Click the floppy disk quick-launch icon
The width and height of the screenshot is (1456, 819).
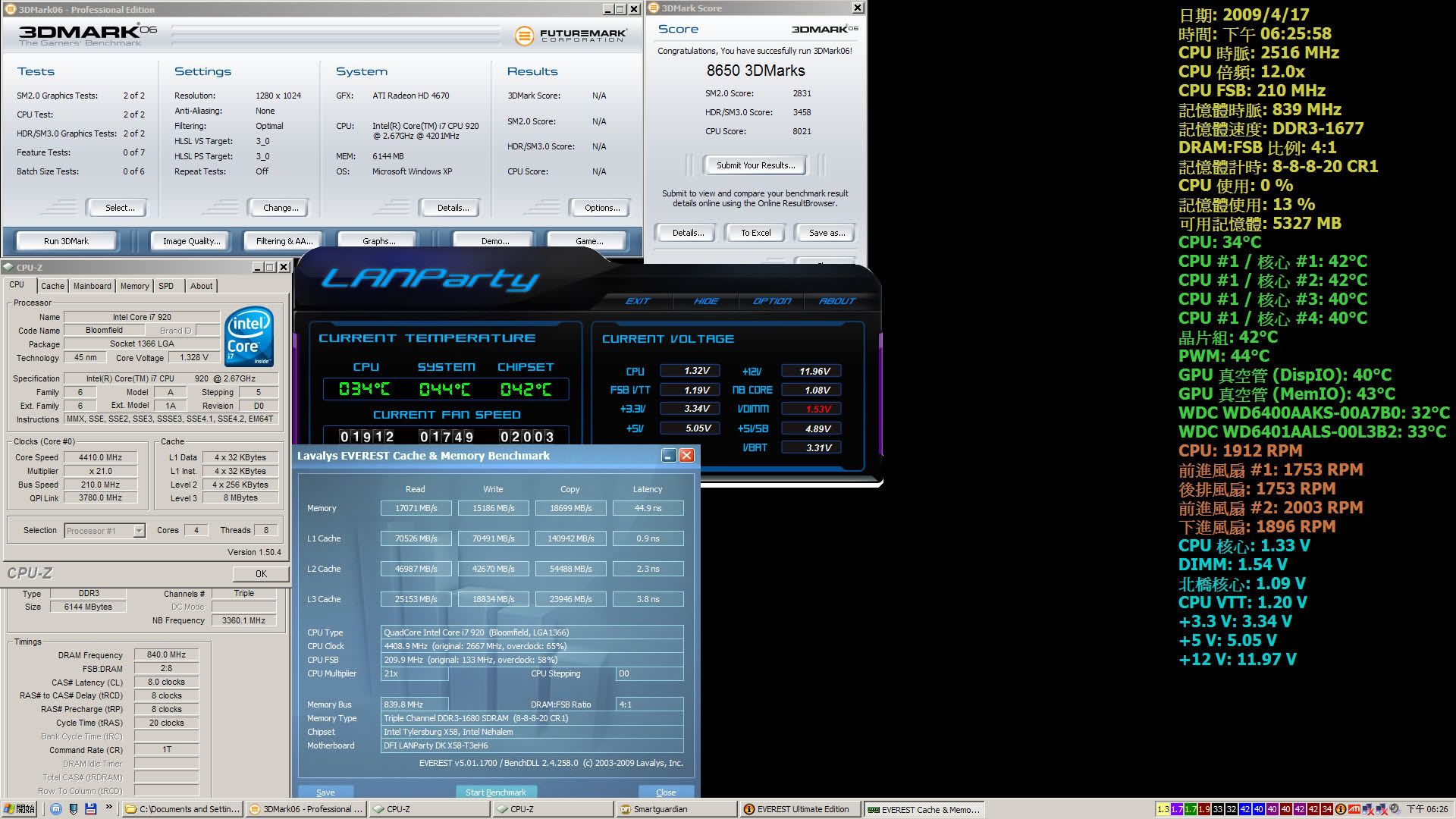tap(91, 809)
